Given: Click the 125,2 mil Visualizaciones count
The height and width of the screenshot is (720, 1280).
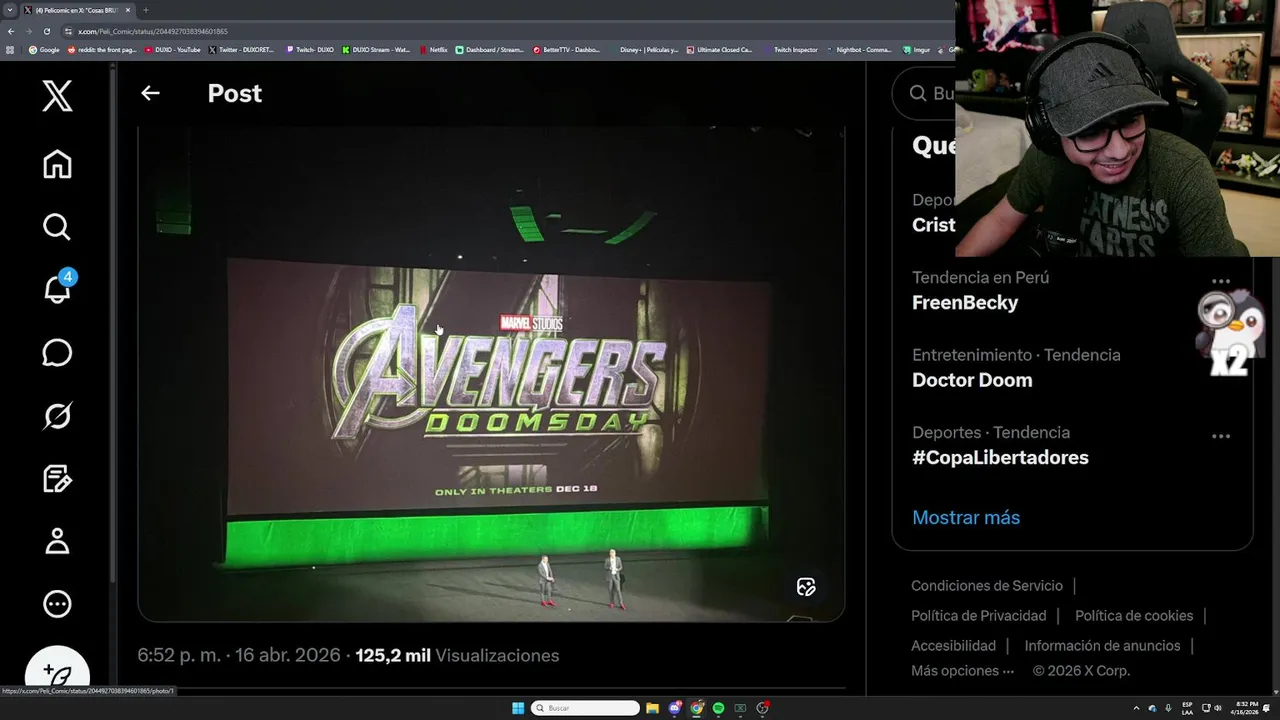Looking at the screenshot, I should 457,656.
